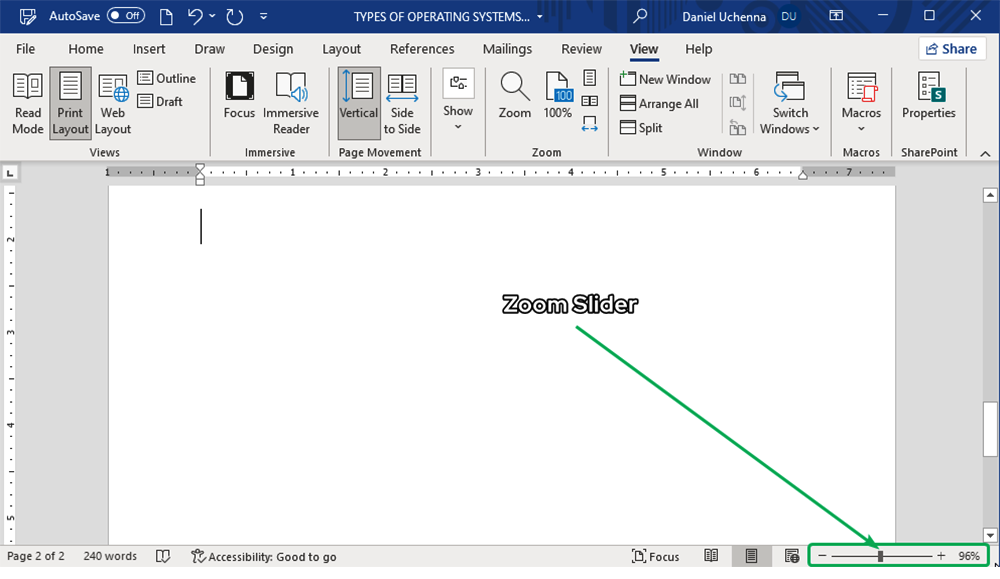Switch to Web Layout view
The image size is (1000, 579).
tap(113, 103)
